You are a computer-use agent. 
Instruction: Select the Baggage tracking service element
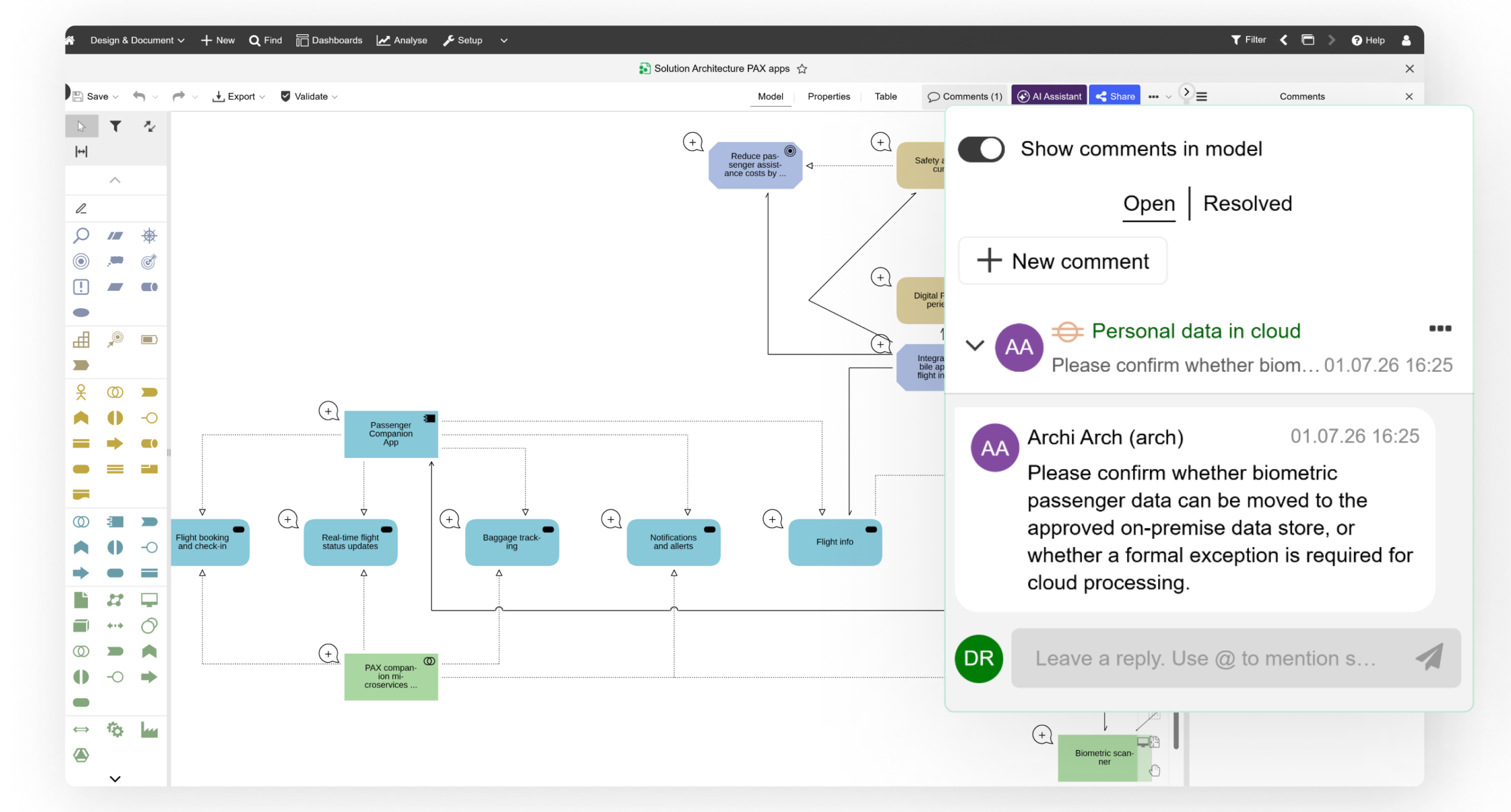tap(512, 542)
